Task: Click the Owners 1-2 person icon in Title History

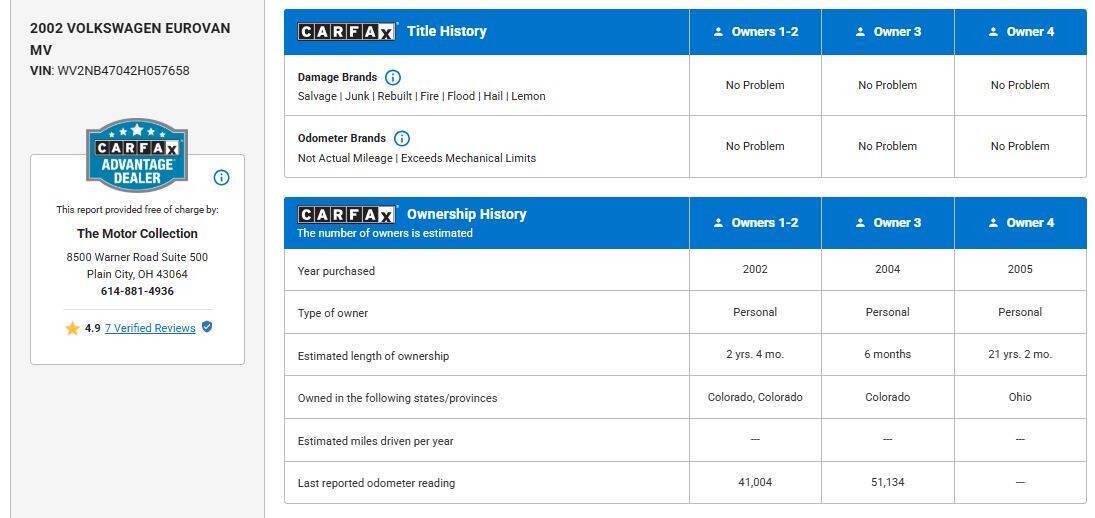Action: click(719, 31)
